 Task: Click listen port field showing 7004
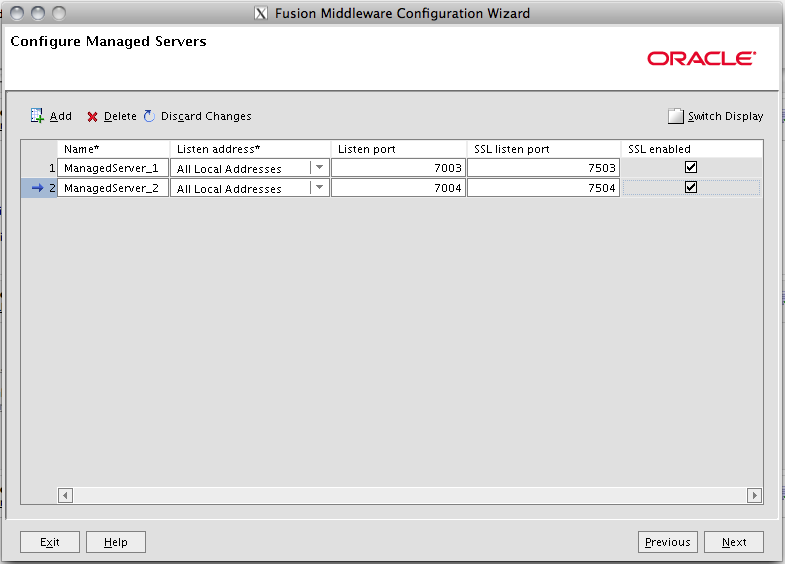[x=399, y=188]
